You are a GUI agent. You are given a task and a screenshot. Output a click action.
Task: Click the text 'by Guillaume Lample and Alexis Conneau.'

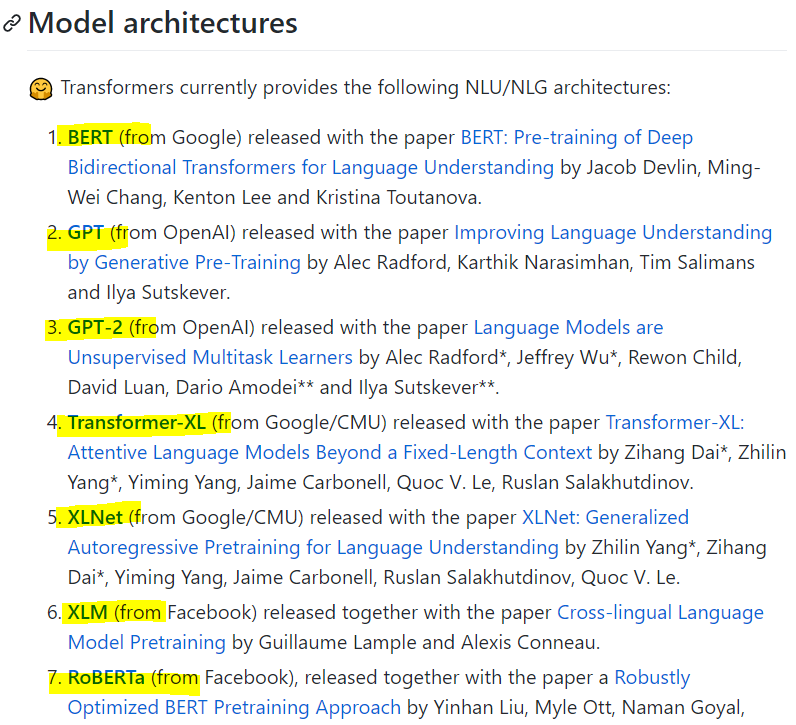[x=416, y=642]
